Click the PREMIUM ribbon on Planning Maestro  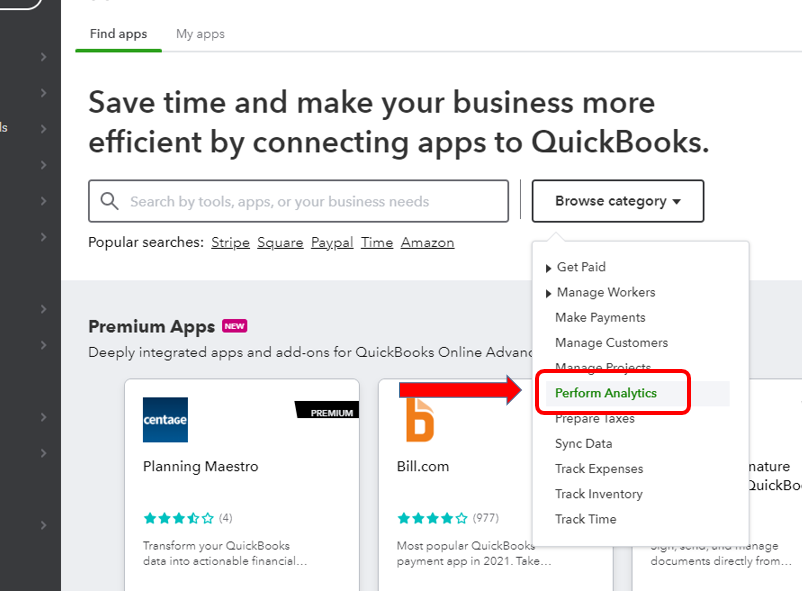tap(331, 410)
